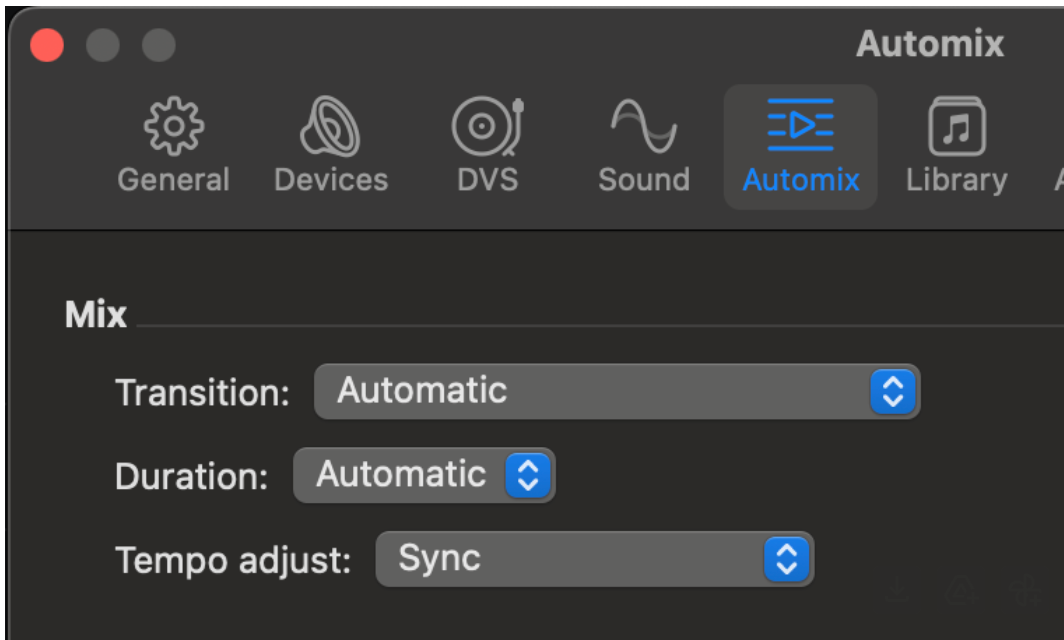The image size is (1064, 640).
Task: Click the Library music note icon
Action: click(x=956, y=127)
